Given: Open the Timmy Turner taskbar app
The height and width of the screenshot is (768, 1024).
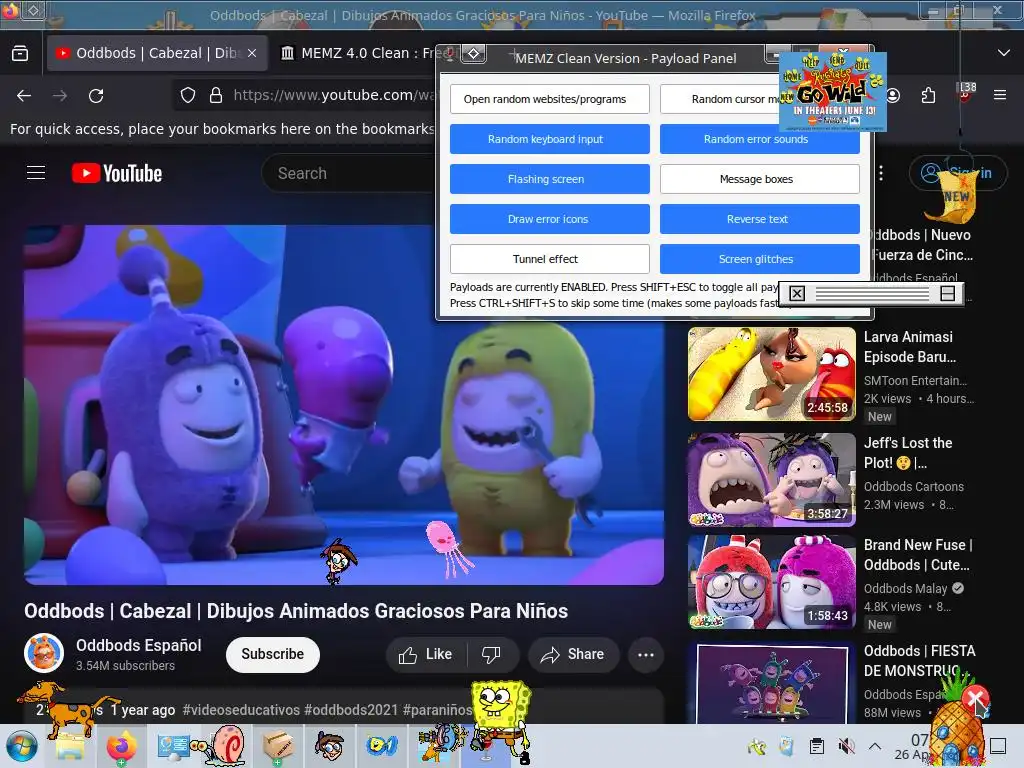Looking at the screenshot, I should coord(329,746).
